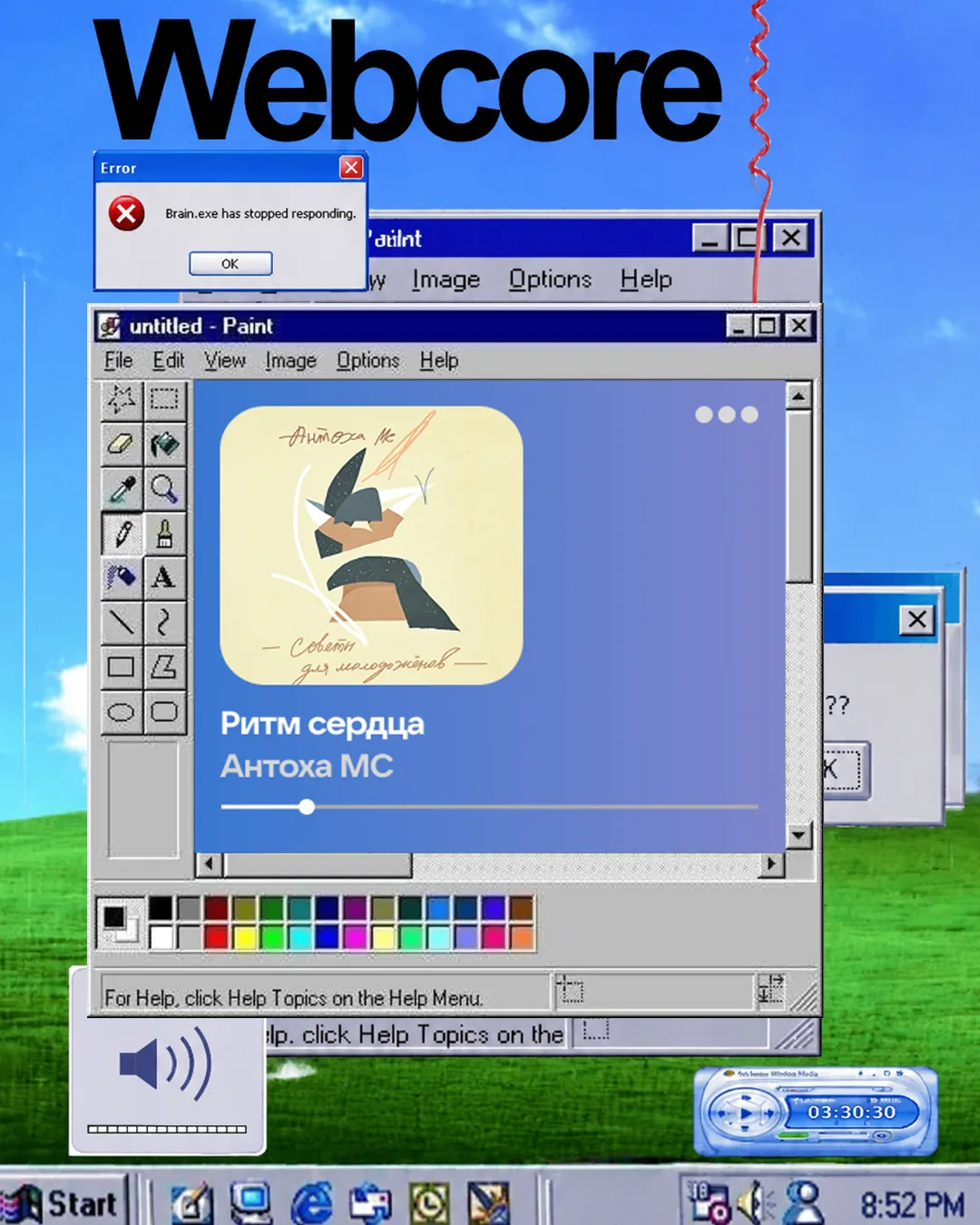The width and height of the screenshot is (980, 1225).
Task: Click OK in the Error dialog
Action: (230, 264)
